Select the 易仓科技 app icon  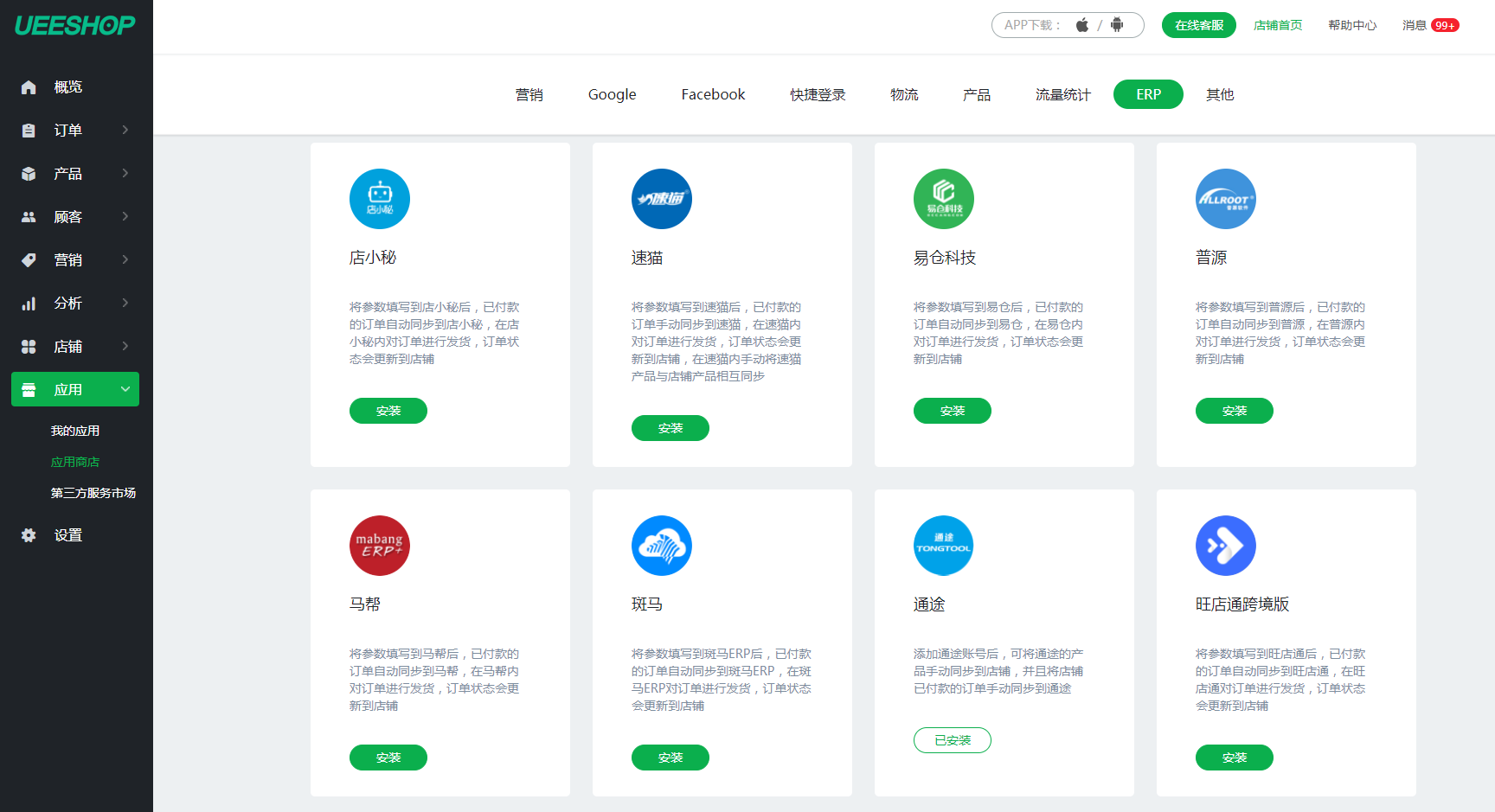943,199
